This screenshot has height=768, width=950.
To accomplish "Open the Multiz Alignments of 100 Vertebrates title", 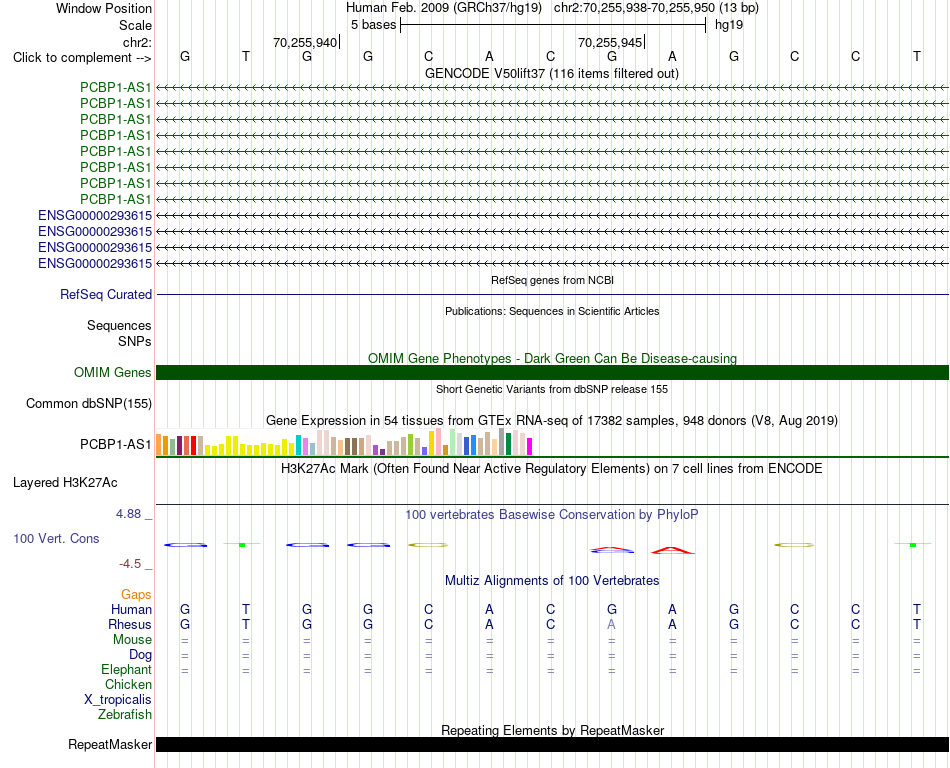I will 552,581.
